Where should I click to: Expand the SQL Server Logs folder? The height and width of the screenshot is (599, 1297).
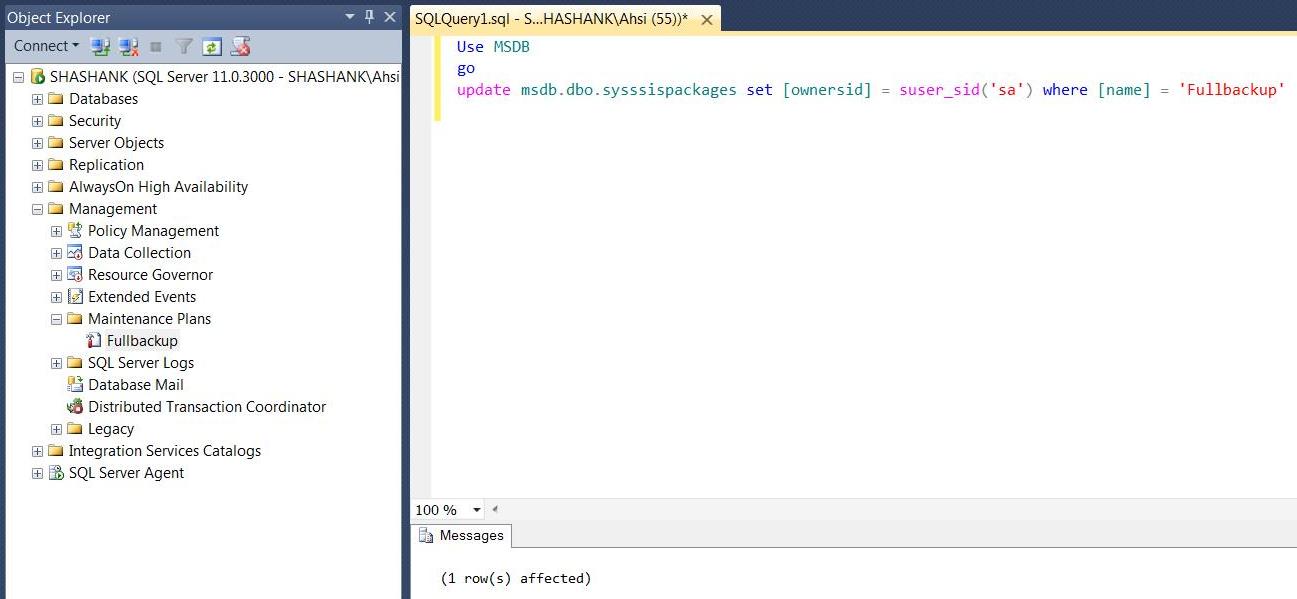click(x=56, y=363)
